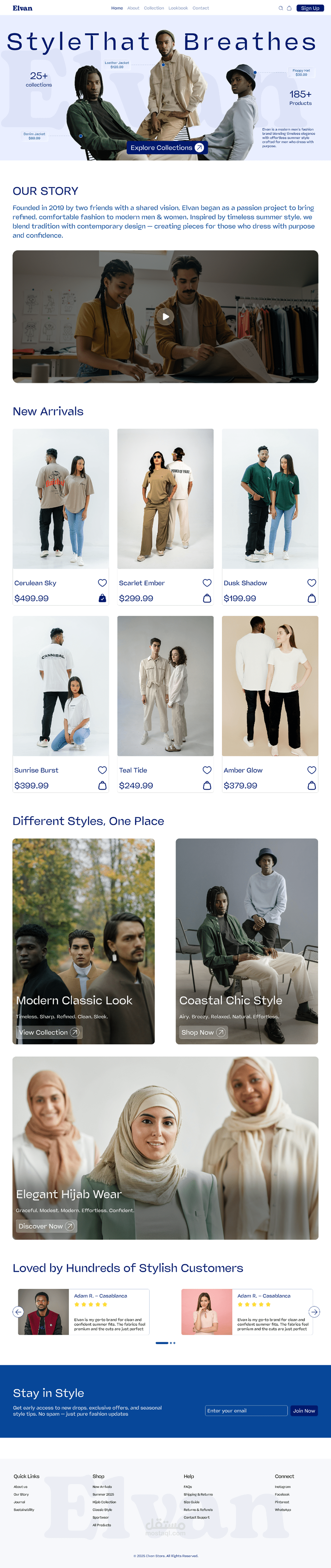Click the Sign Up button
The height and width of the screenshot is (1568, 331).
pos(310,8)
